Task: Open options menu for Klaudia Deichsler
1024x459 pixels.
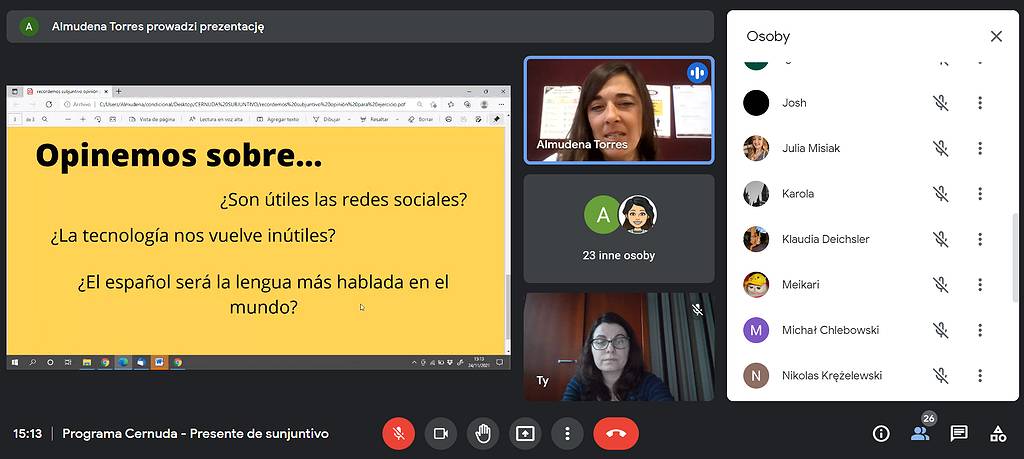Action: click(x=980, y=239)
